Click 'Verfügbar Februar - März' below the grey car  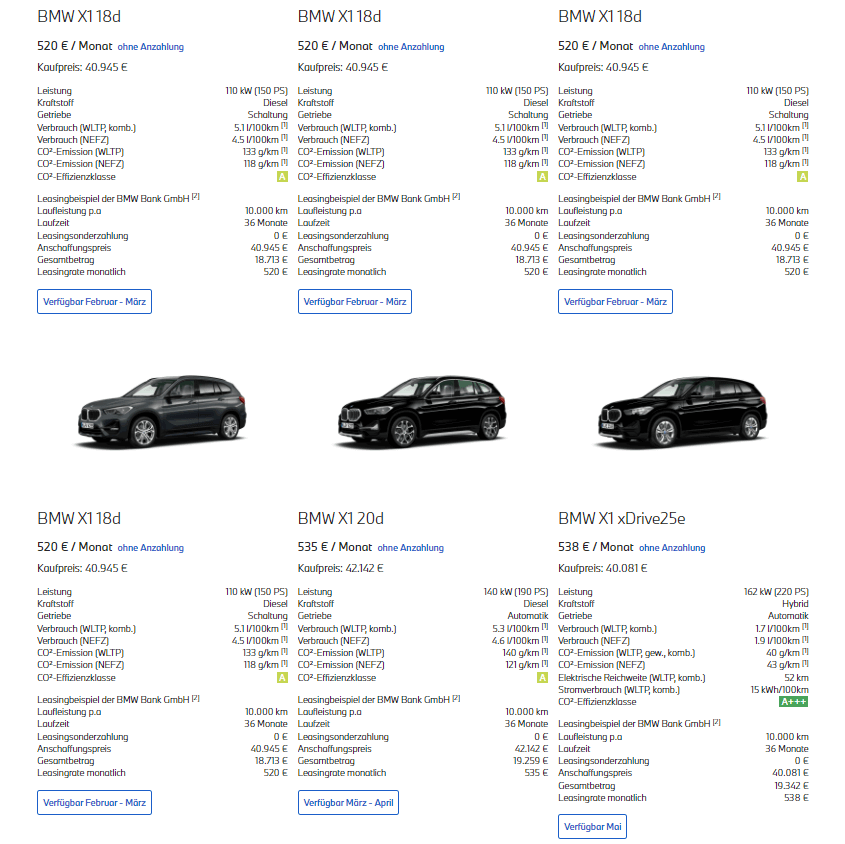pos(94,803)
